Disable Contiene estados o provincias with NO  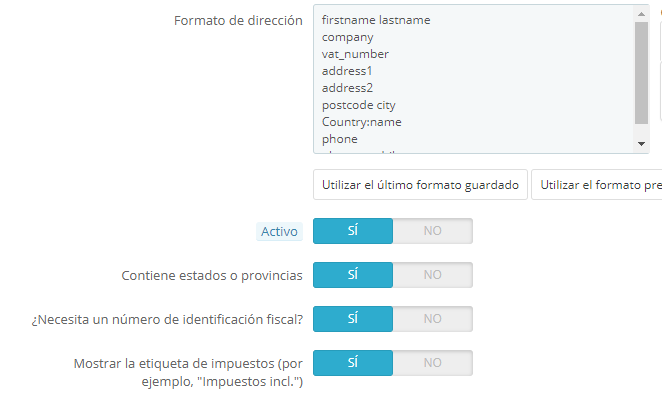pos(432,275)
